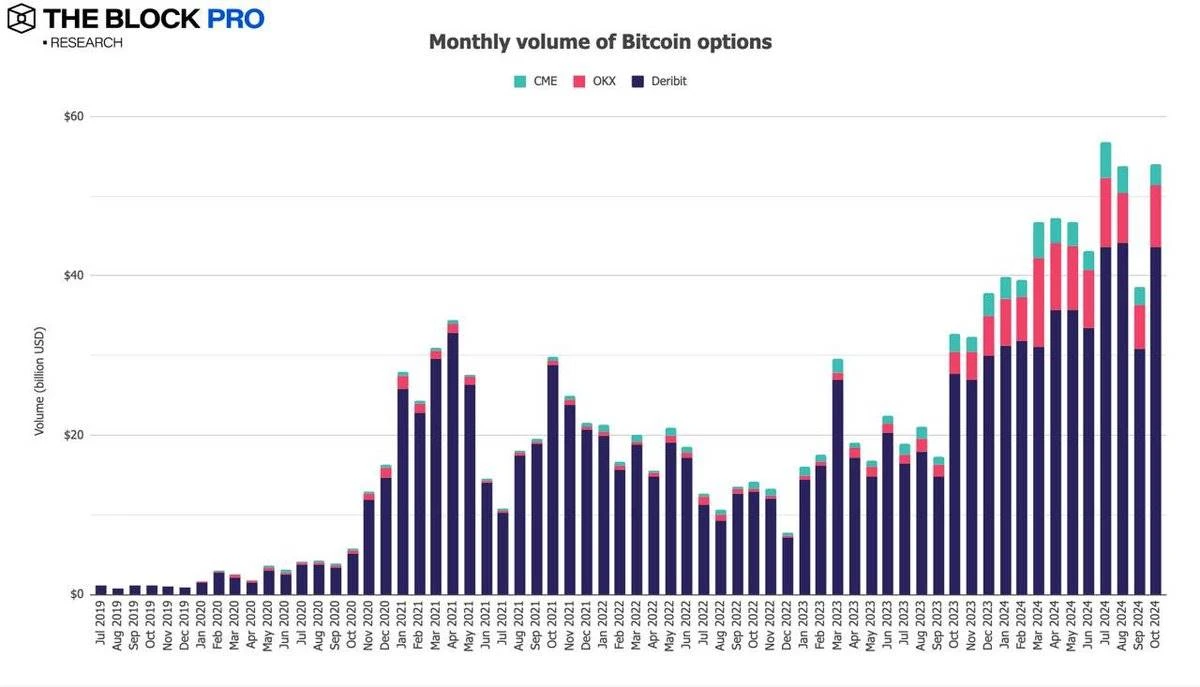Click the $60 y-axis tick label
1200x687 pixels.
coord(73,116)
